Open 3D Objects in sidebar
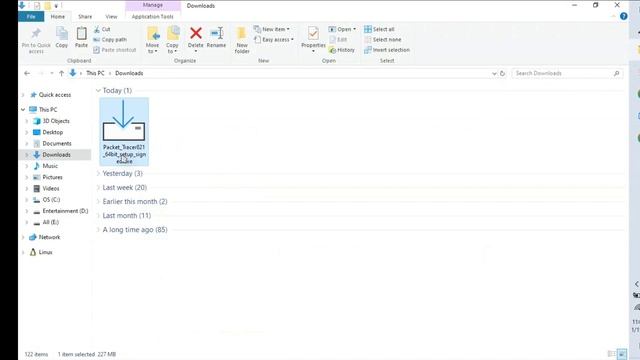This screenshot has width=640, height=360. pos(56,121)
